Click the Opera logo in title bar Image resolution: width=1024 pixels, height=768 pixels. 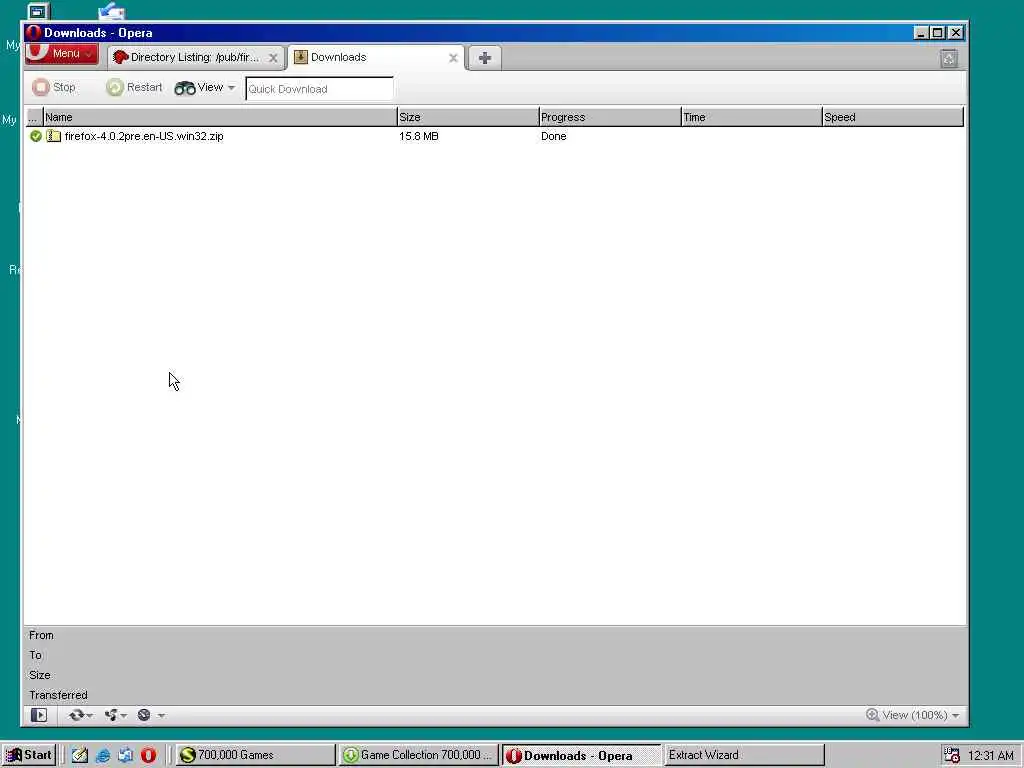pyautogui.click(x=34, y=33)
